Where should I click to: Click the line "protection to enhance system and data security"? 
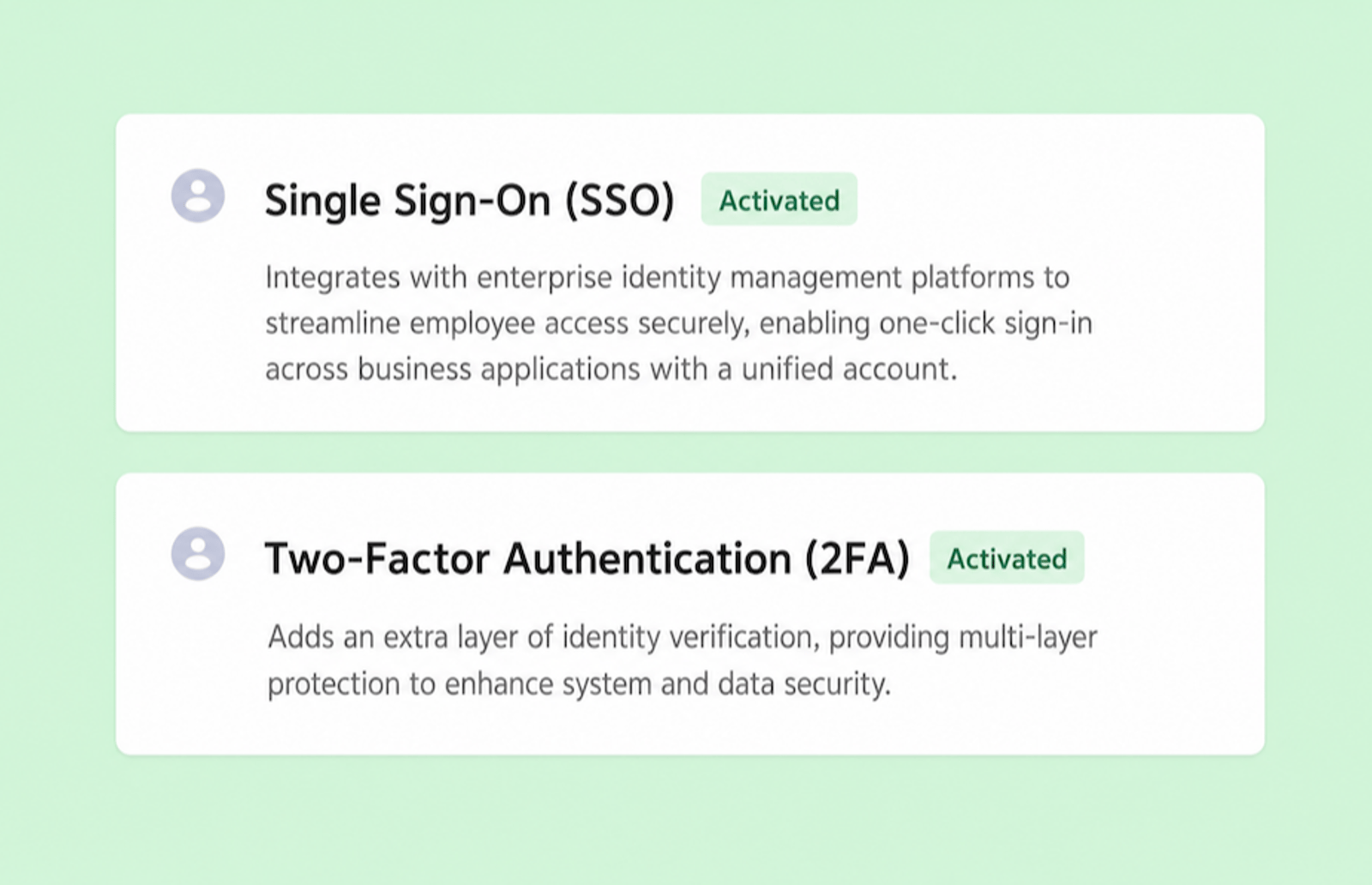click(579, 683)
